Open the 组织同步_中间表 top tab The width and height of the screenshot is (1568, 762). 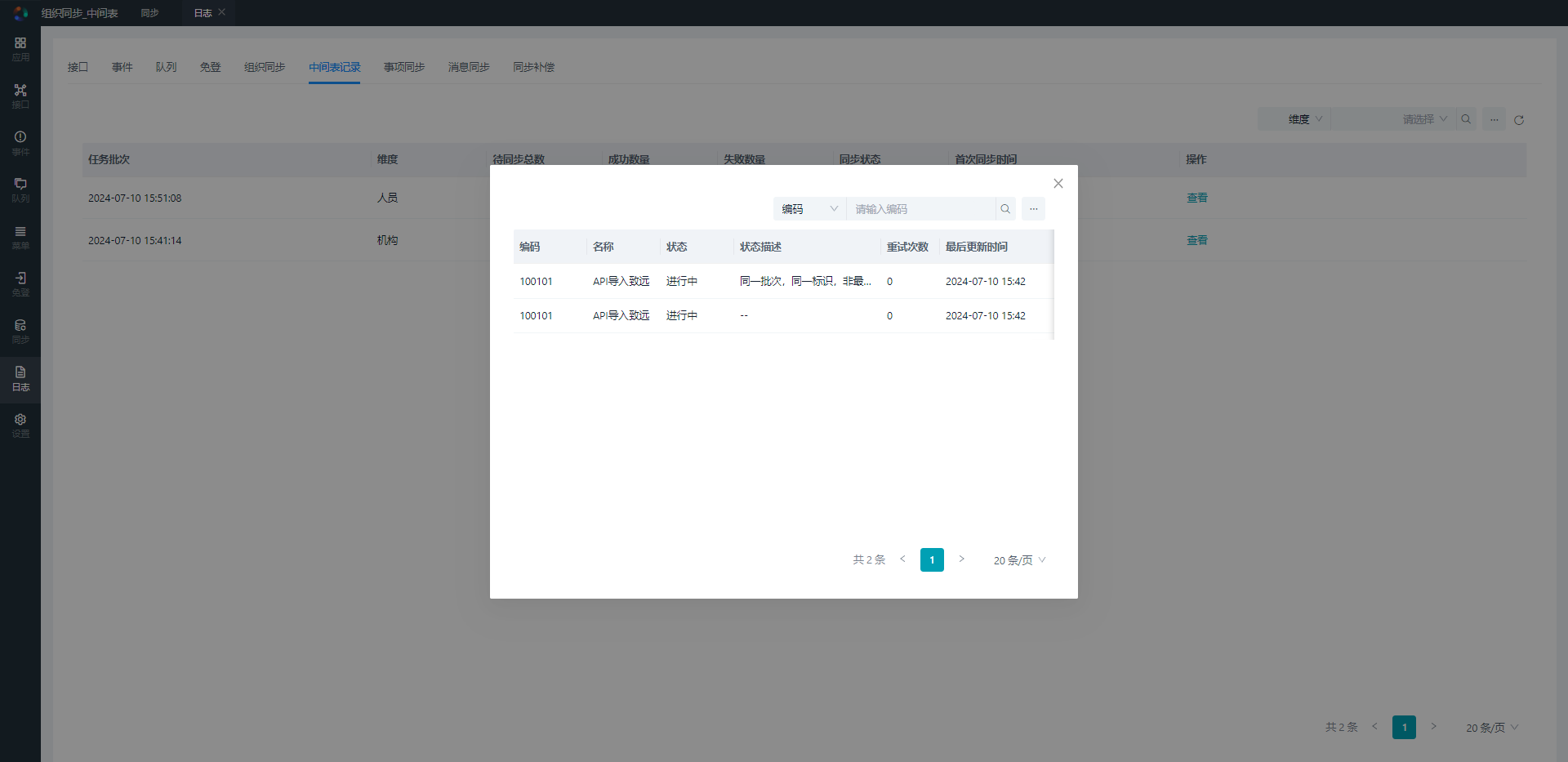tap(80, 13)
